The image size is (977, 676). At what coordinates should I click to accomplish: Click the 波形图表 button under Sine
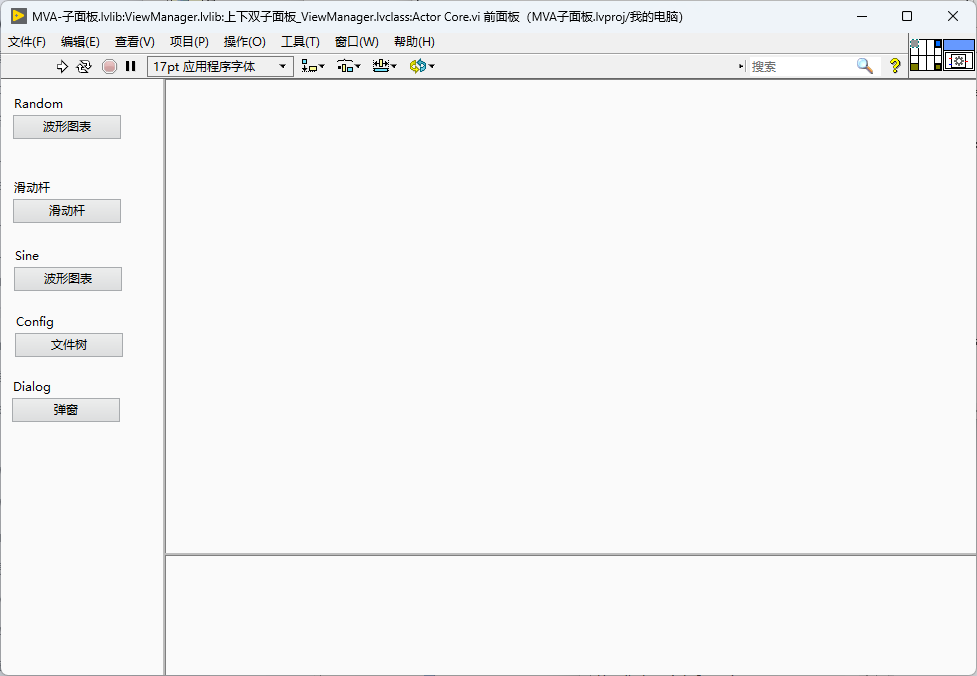[x=68, y=279]
